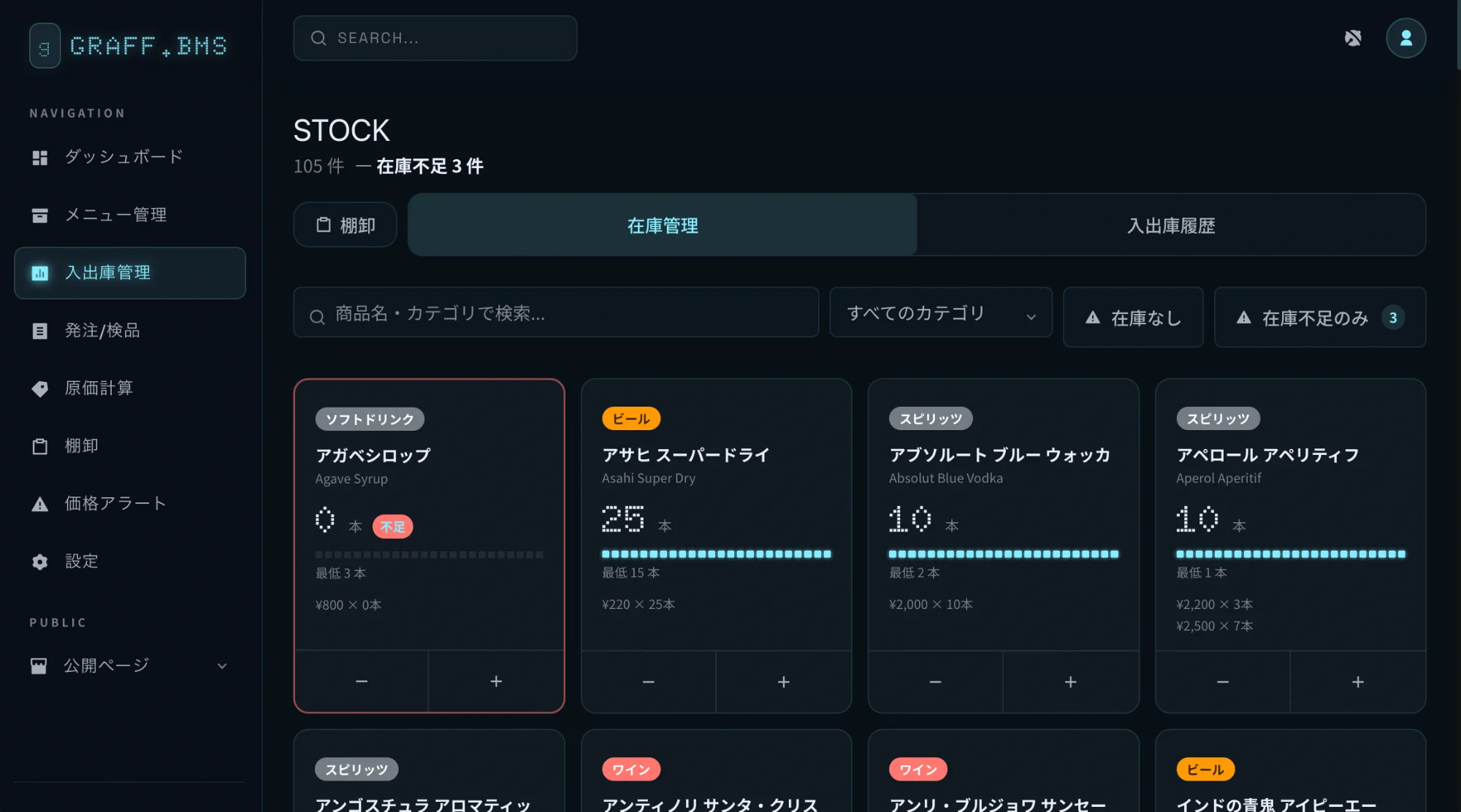
Task: Open the 価格アラート warning icon
Action: (x=40, y=504)
